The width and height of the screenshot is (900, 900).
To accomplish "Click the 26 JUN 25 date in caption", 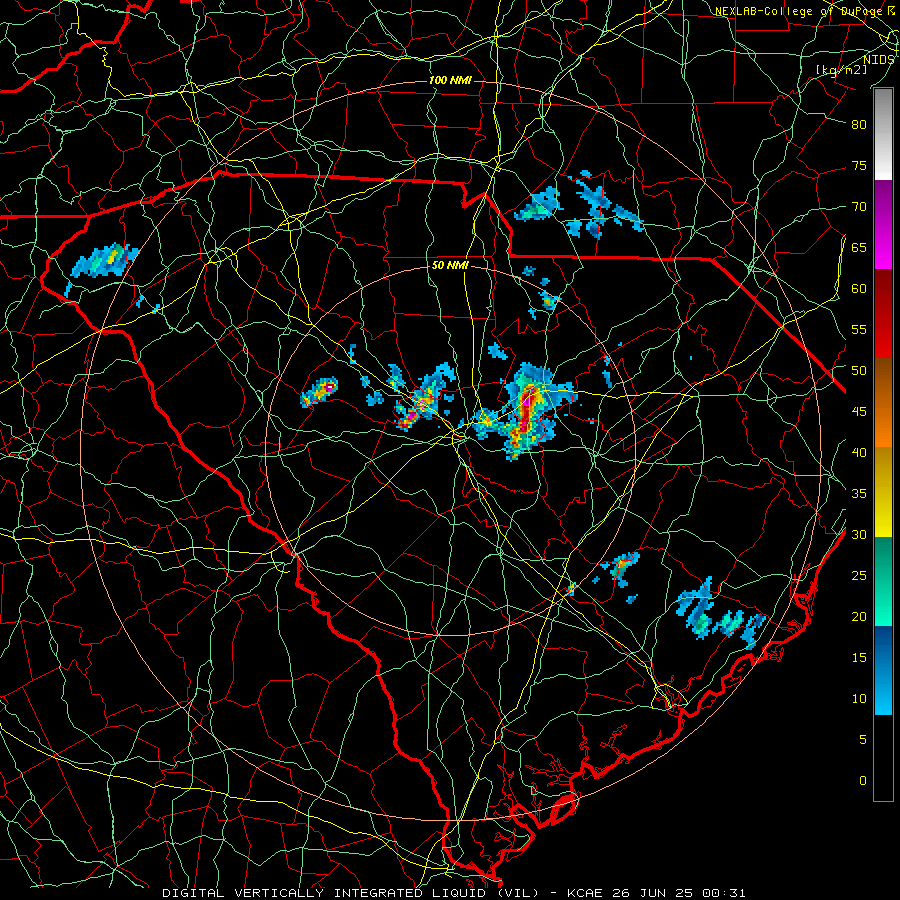I will [x=652, y=893].
